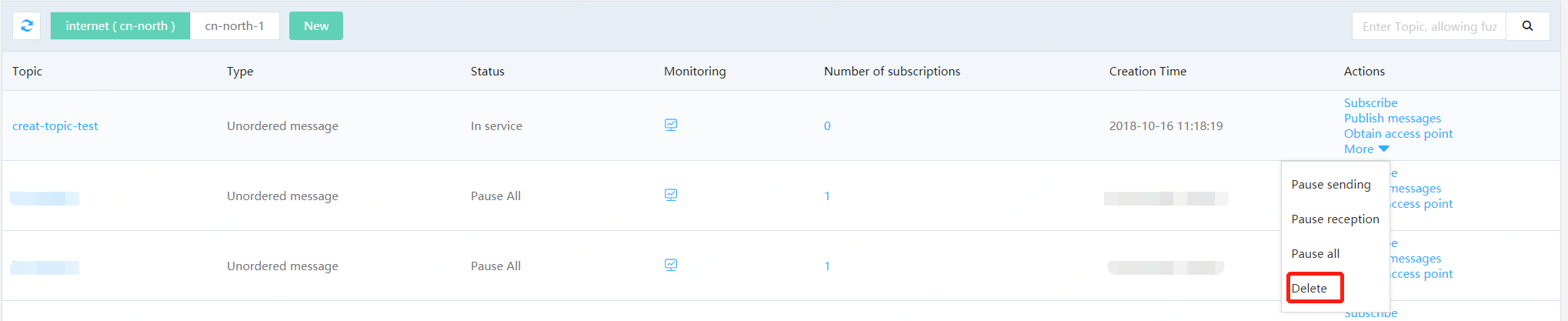Click Publish messages link in first row
The height and width of the screenshot is (321, 1568).
(x=1393, y=119)
